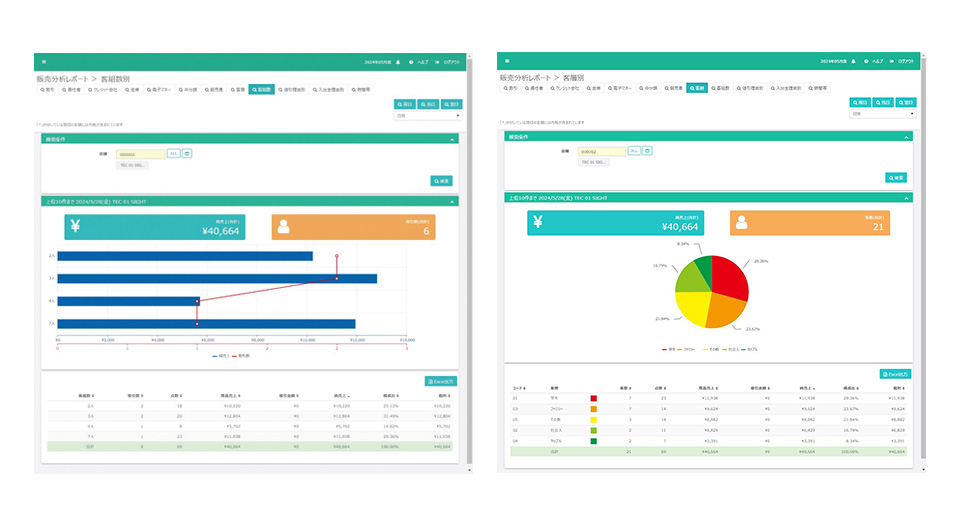Click the store picker icon beside ALL in the left report
Image resolution: width=960 pixels, height=518 pixels.
[187, 153]
